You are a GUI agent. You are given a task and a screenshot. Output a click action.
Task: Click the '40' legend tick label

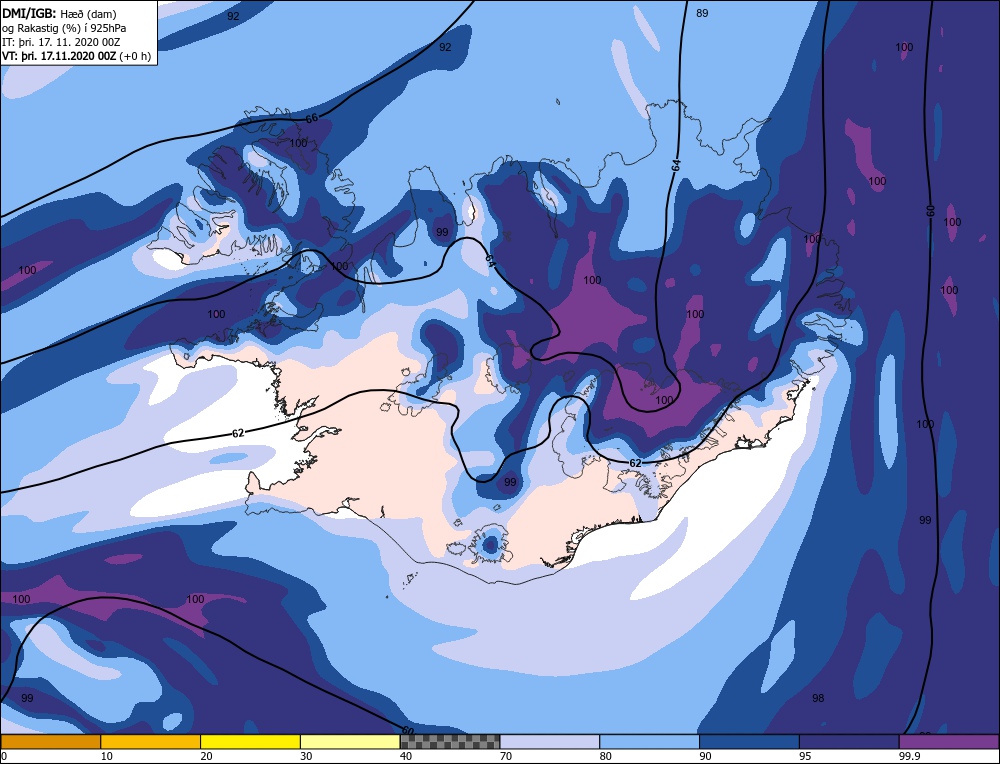tap(406, 756)
